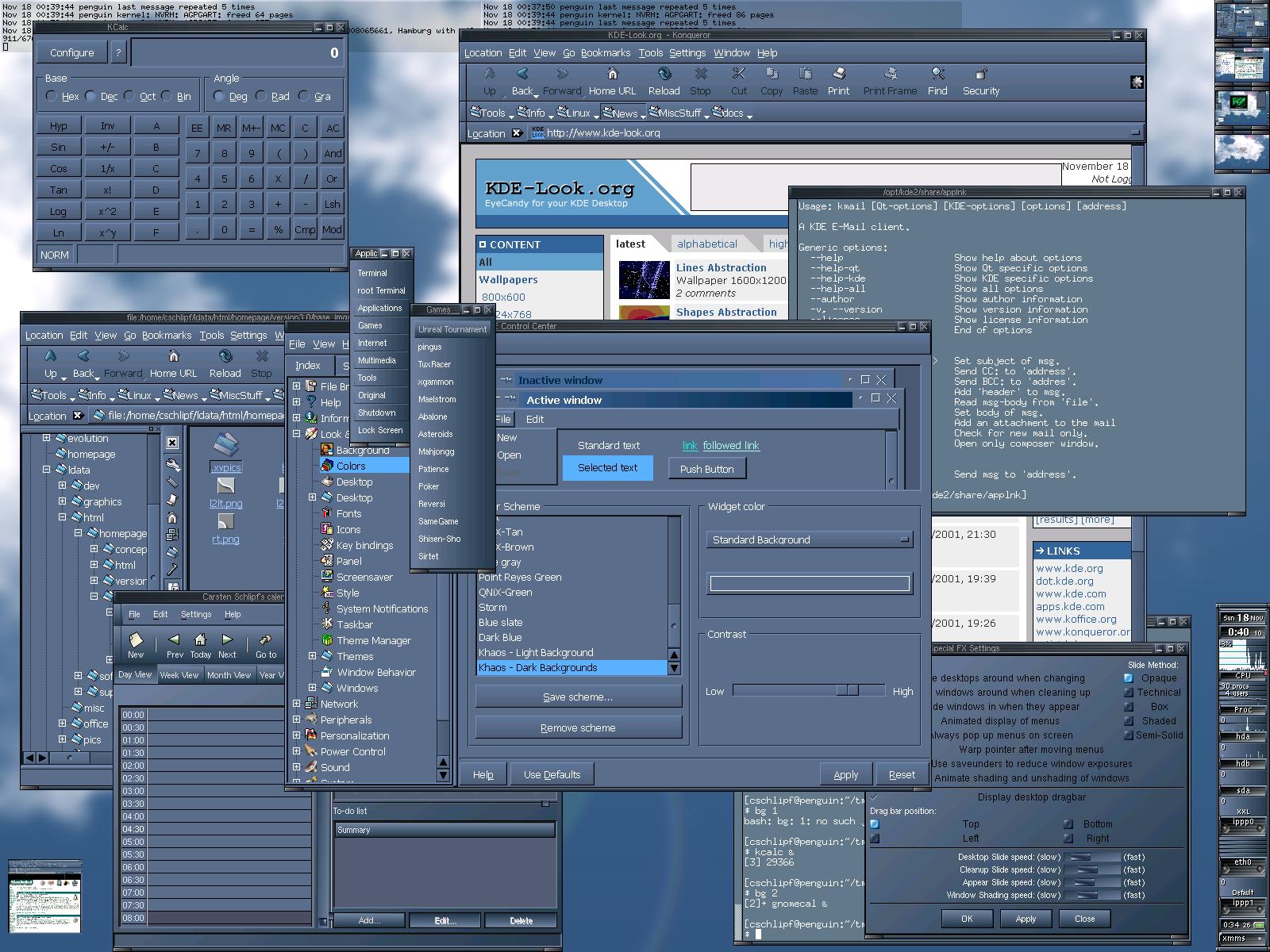This screenshot has height=952, width=1270.
Task: Click the Today icon in calendar toolbar
Action: tap(201, 639)
